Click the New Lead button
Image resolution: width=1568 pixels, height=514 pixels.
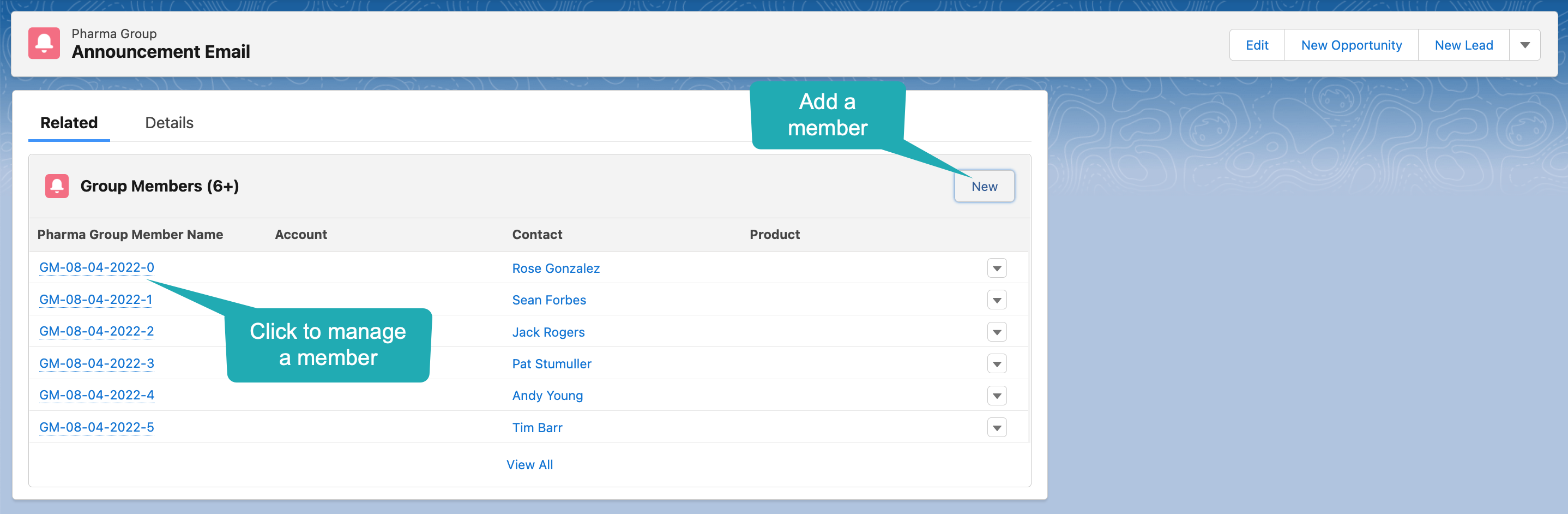point(1463,44)
